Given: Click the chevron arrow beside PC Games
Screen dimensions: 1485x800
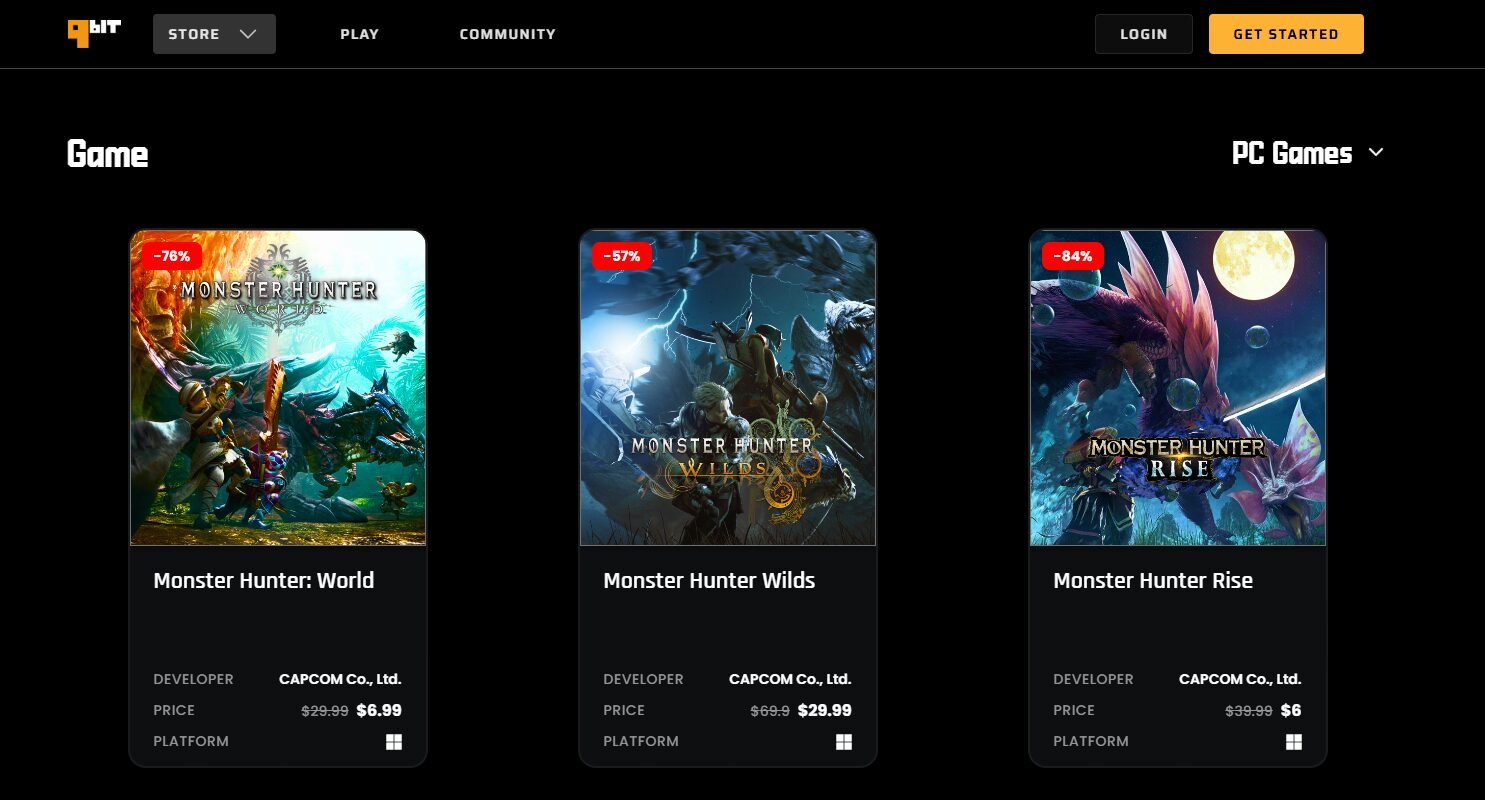Looking at the screenshot, I should (1376, 153).
